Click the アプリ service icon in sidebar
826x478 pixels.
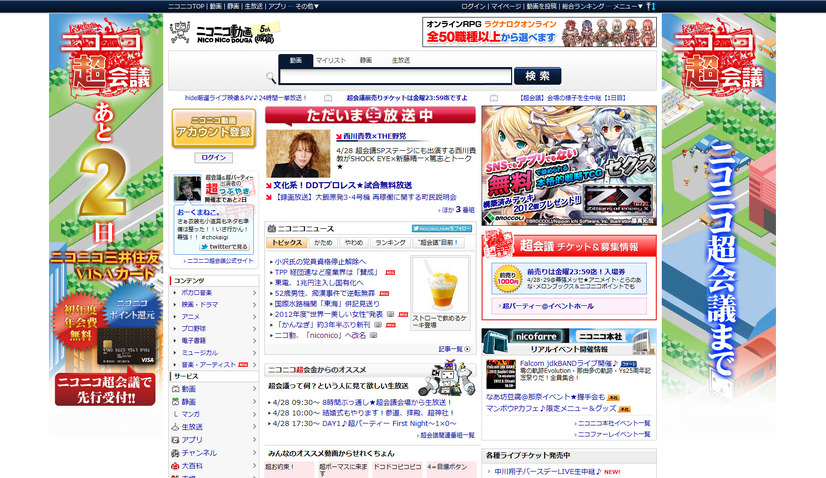(175, 440)
